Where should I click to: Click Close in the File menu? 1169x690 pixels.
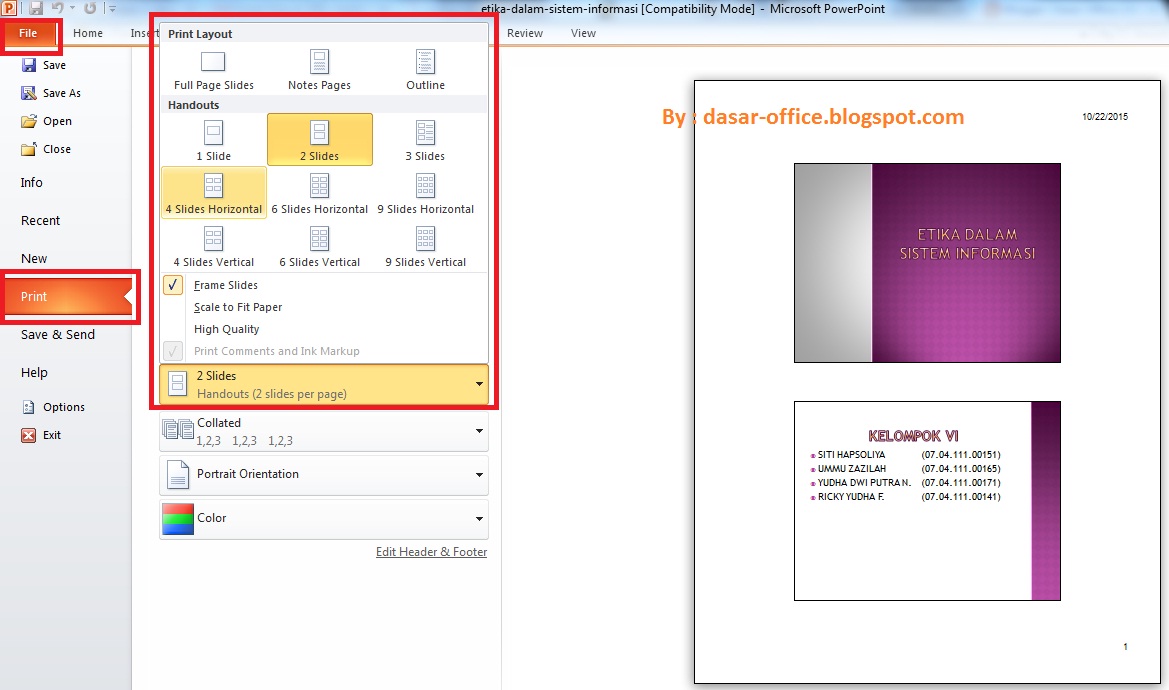[x=46, y=149]
